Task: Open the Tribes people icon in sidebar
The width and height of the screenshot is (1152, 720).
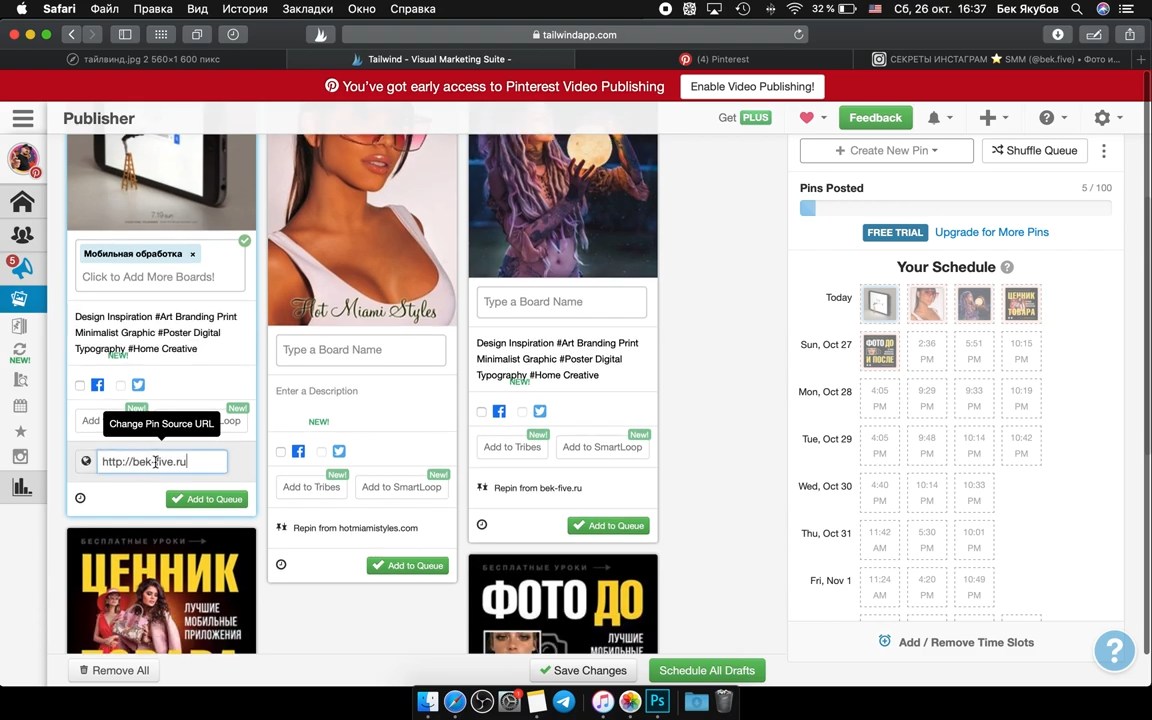Action: (x=22, y=235)
